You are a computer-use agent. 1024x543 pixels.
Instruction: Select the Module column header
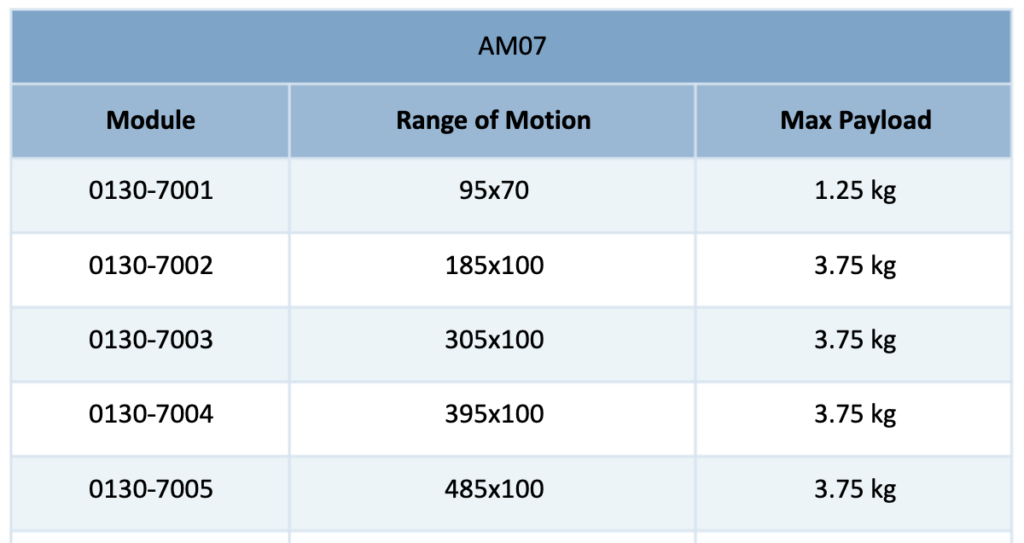click(x=150, y=121)
